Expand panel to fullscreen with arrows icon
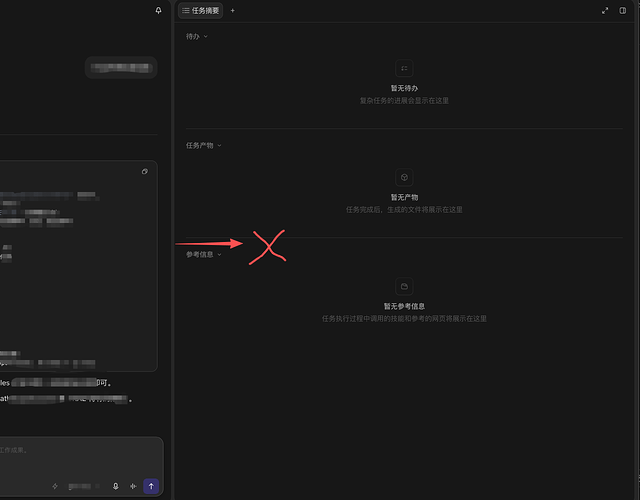Viewport: 640px width, 500px height. tap(605, 11)
